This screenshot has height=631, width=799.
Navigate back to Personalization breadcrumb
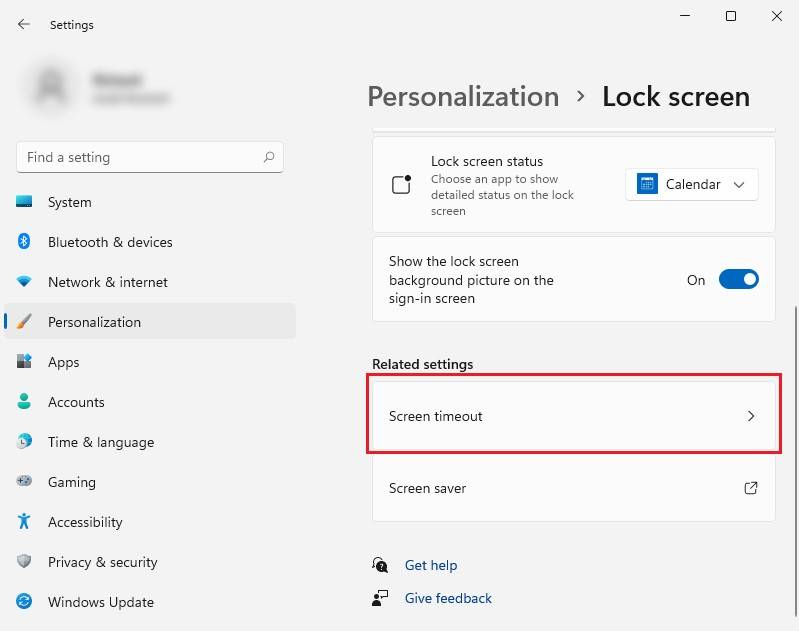463,96
